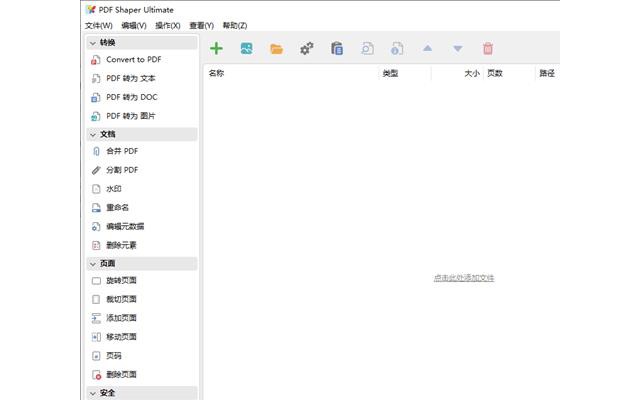Move file up with the up arrow
This screenshot has height=400, width=640.
click(x=427, y=48)
